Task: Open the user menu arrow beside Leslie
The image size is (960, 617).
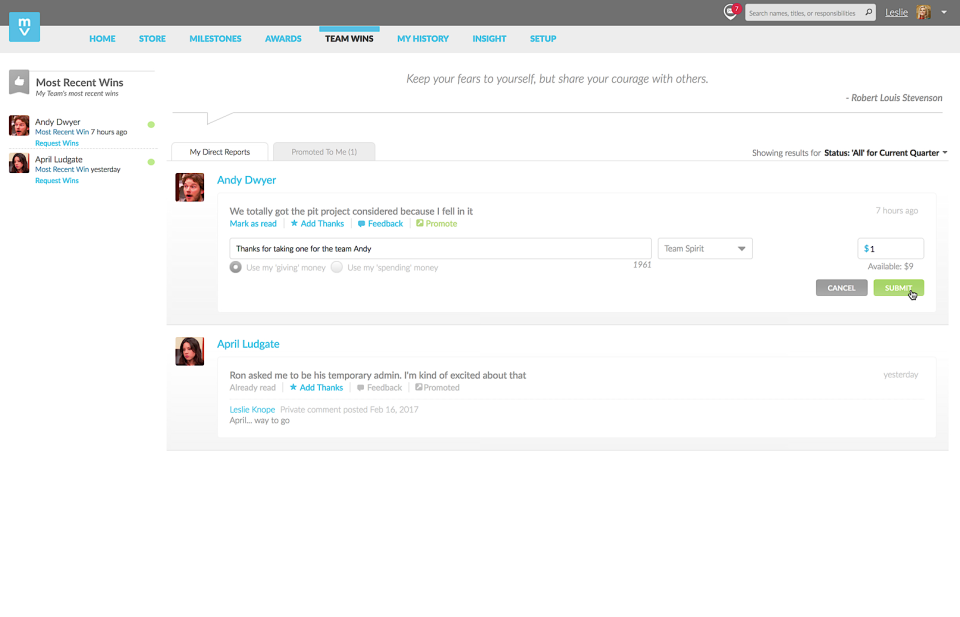Action: coord(944,13)
